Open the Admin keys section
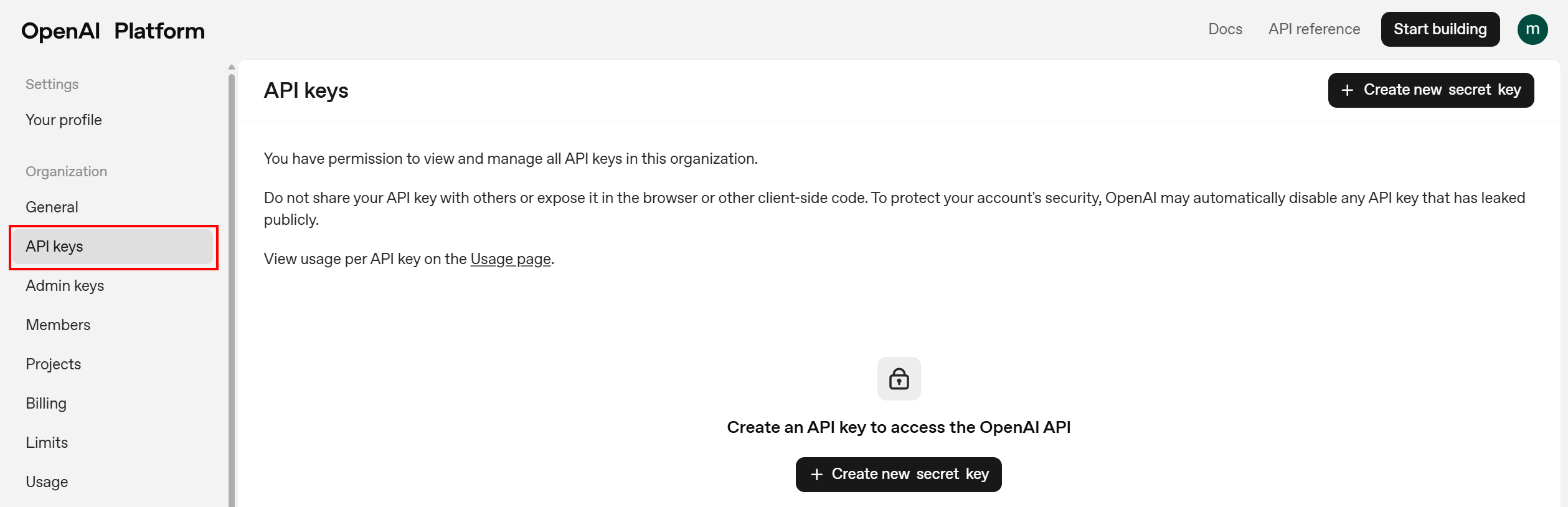This screenshot has height=507, width=1568. [65, 285]
